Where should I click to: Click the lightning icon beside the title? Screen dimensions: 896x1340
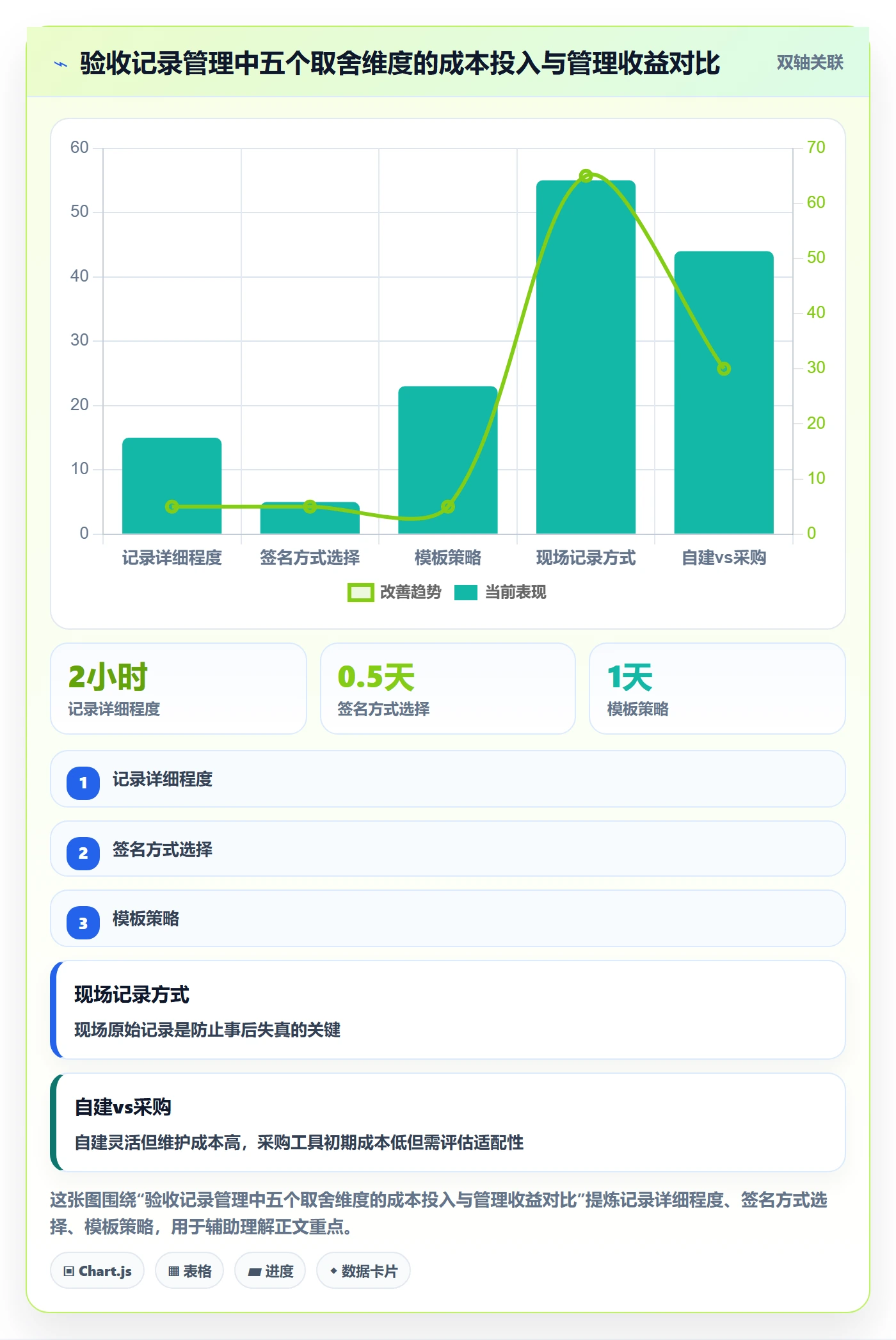pyautogui.click(x=61, y=64)
